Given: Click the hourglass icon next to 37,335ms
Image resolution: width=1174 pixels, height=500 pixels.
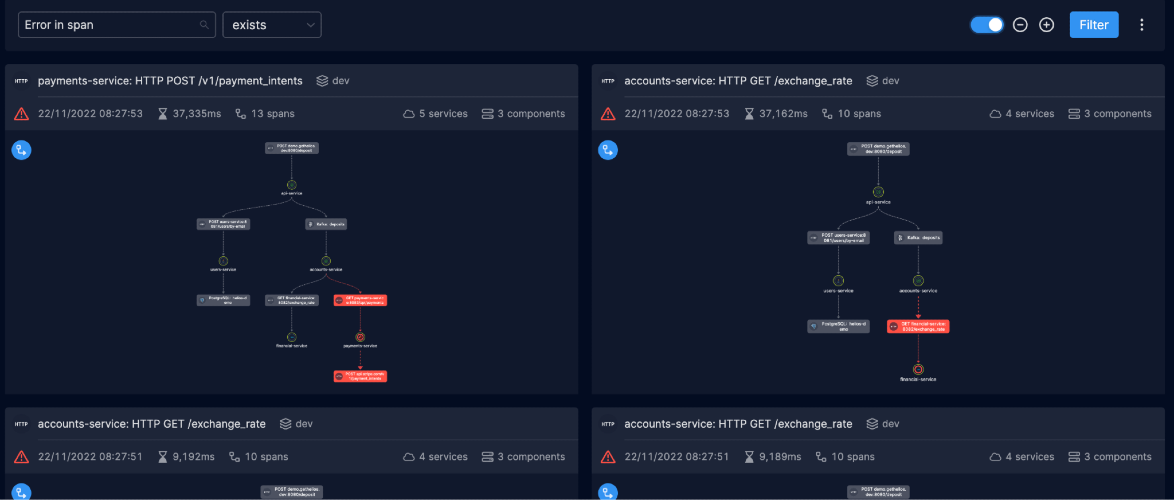Looking at the screenshot, I should [x=163, y=114].
